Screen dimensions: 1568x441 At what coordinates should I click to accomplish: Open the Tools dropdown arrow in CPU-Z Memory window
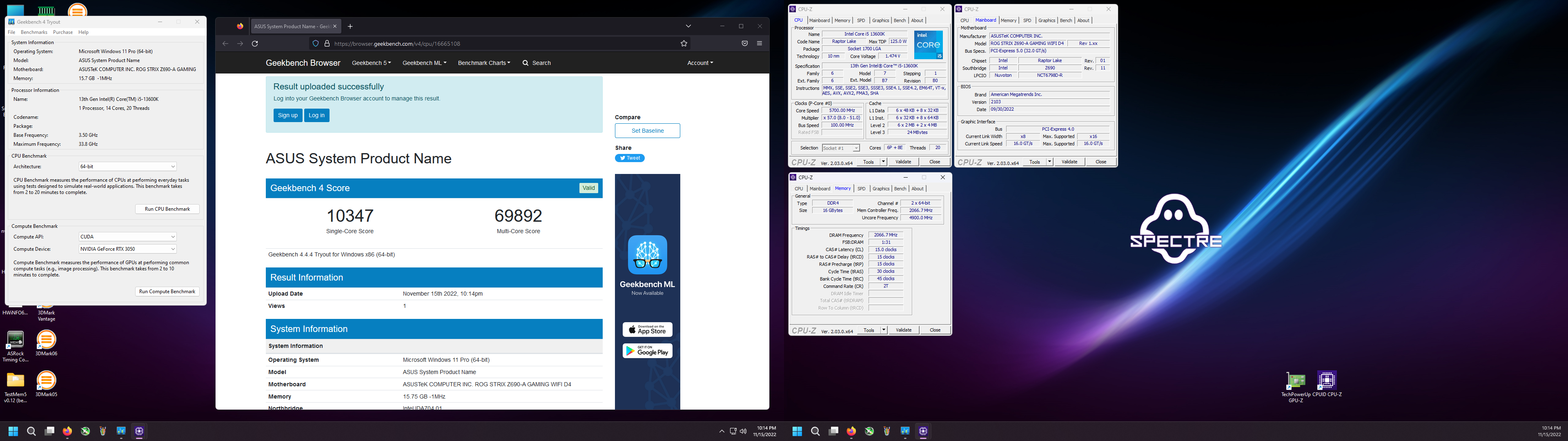tap(883, 330)
